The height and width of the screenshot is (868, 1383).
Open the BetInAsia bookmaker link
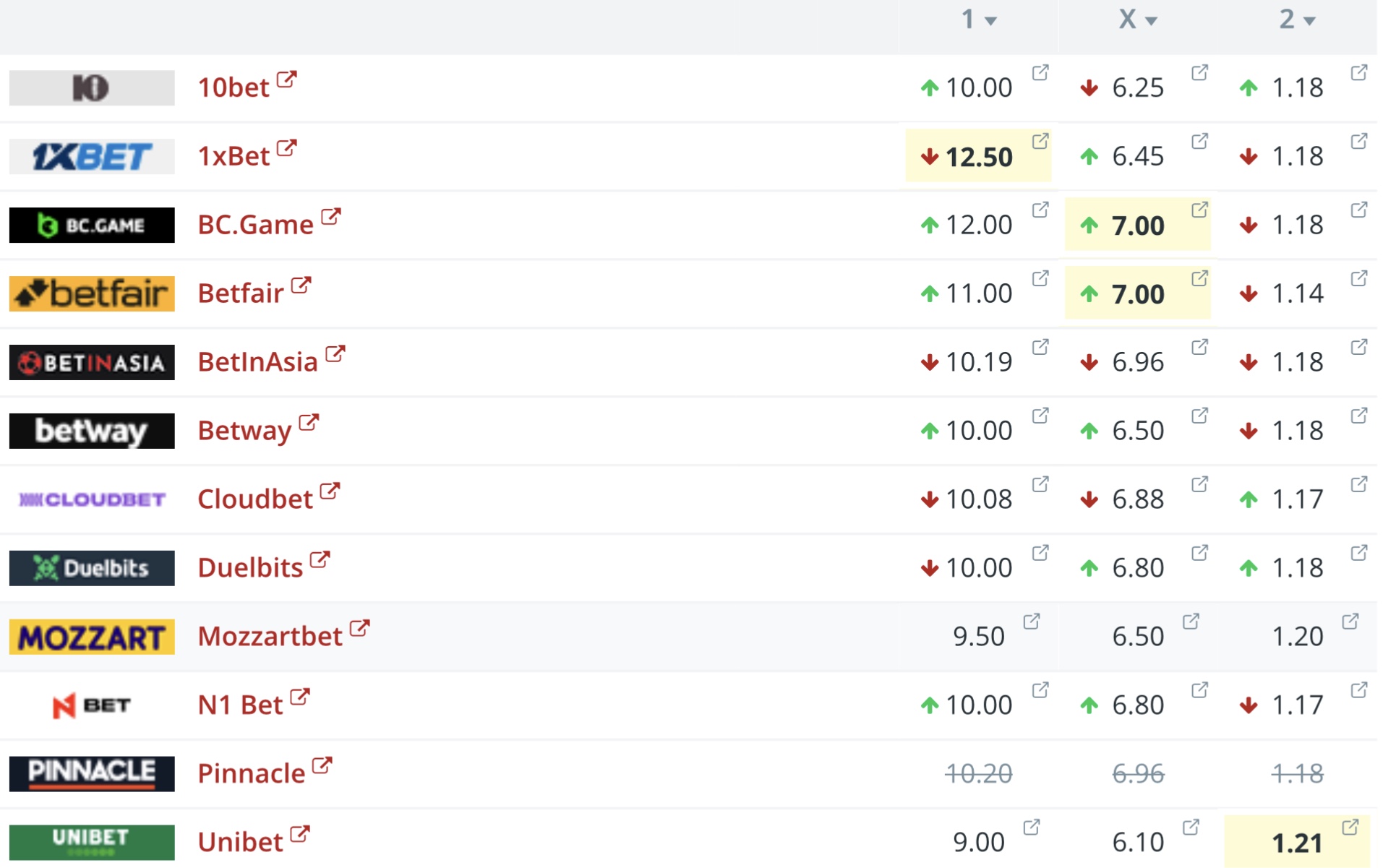tap(257, 362)
